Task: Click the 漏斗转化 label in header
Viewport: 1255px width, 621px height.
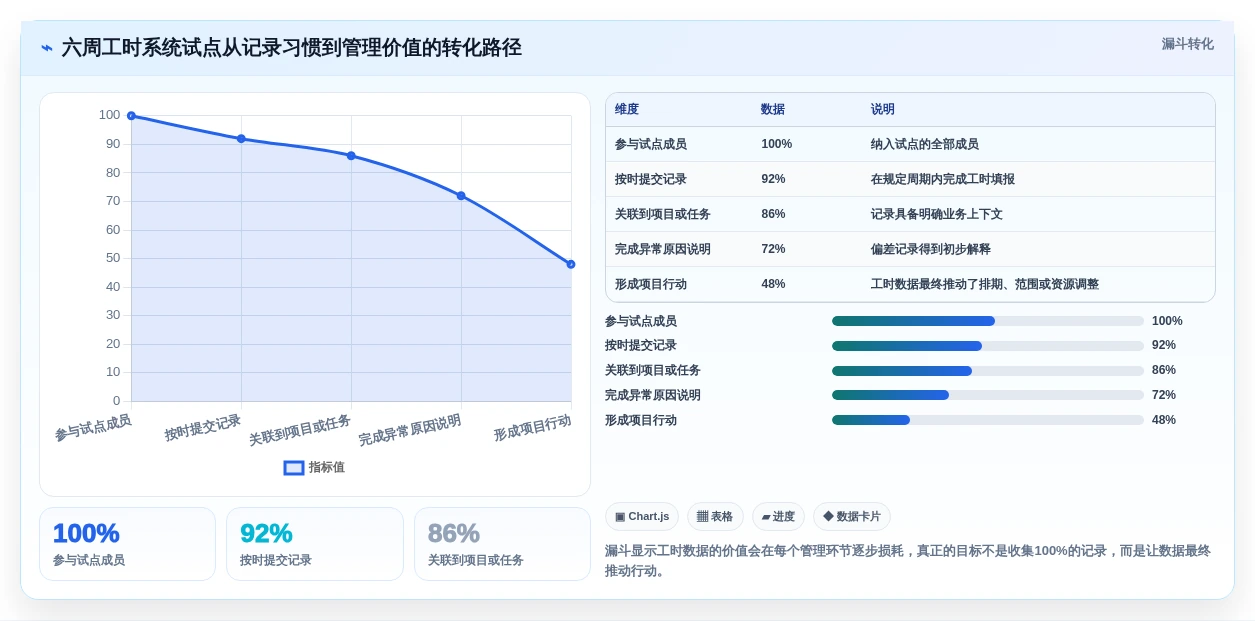Action: tap(1187, 44)
